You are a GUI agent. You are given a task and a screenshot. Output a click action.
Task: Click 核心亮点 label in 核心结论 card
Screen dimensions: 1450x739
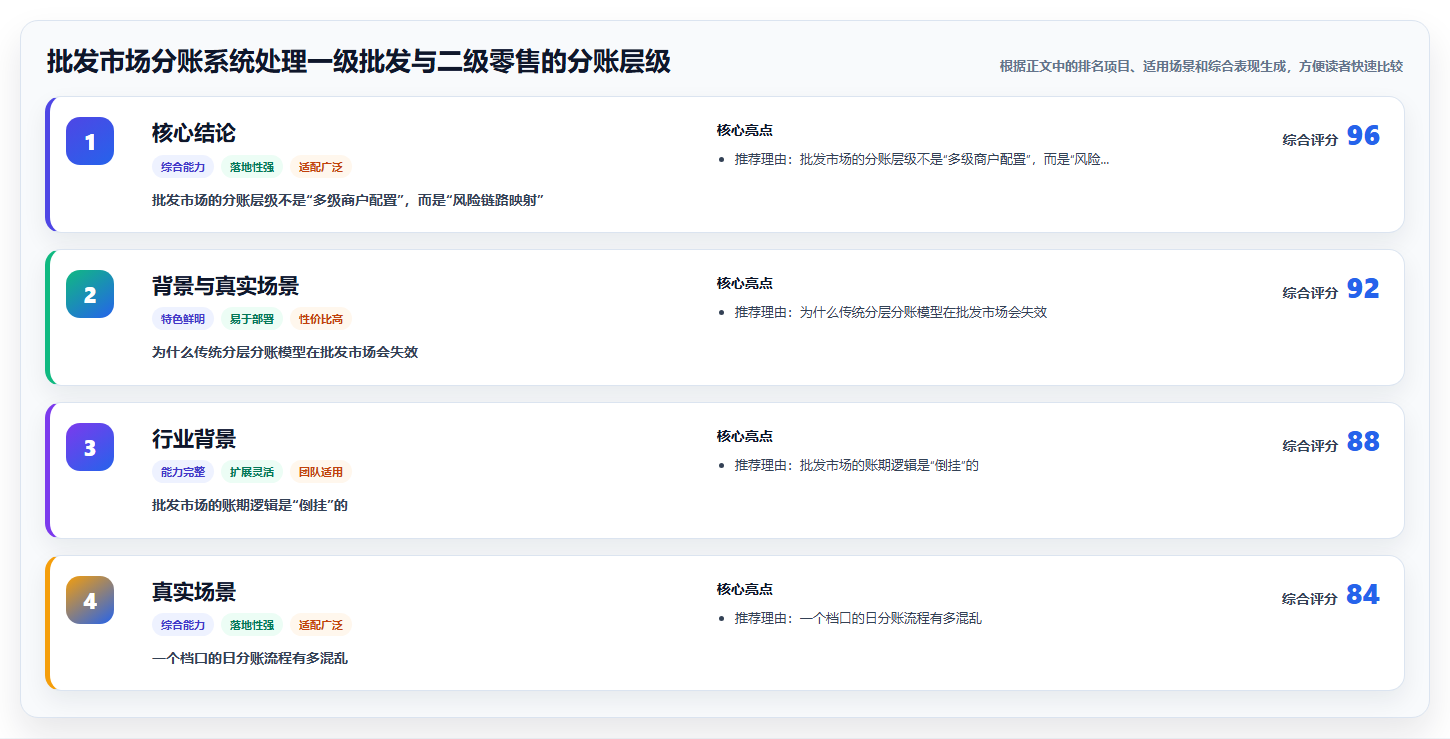[744, 130]
